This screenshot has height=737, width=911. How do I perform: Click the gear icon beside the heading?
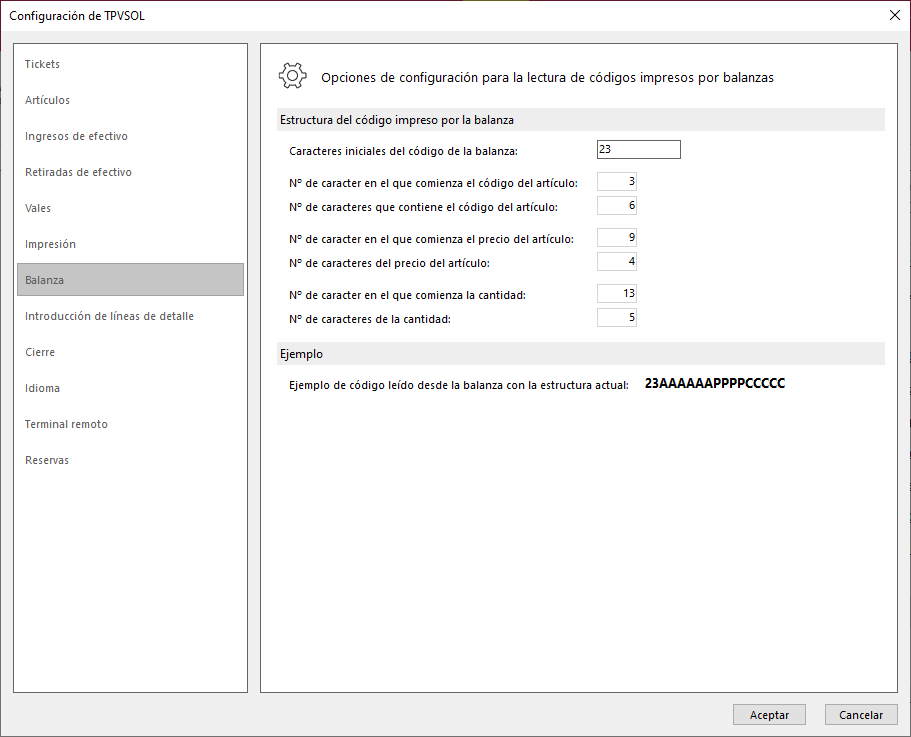(x=292, y=76)
